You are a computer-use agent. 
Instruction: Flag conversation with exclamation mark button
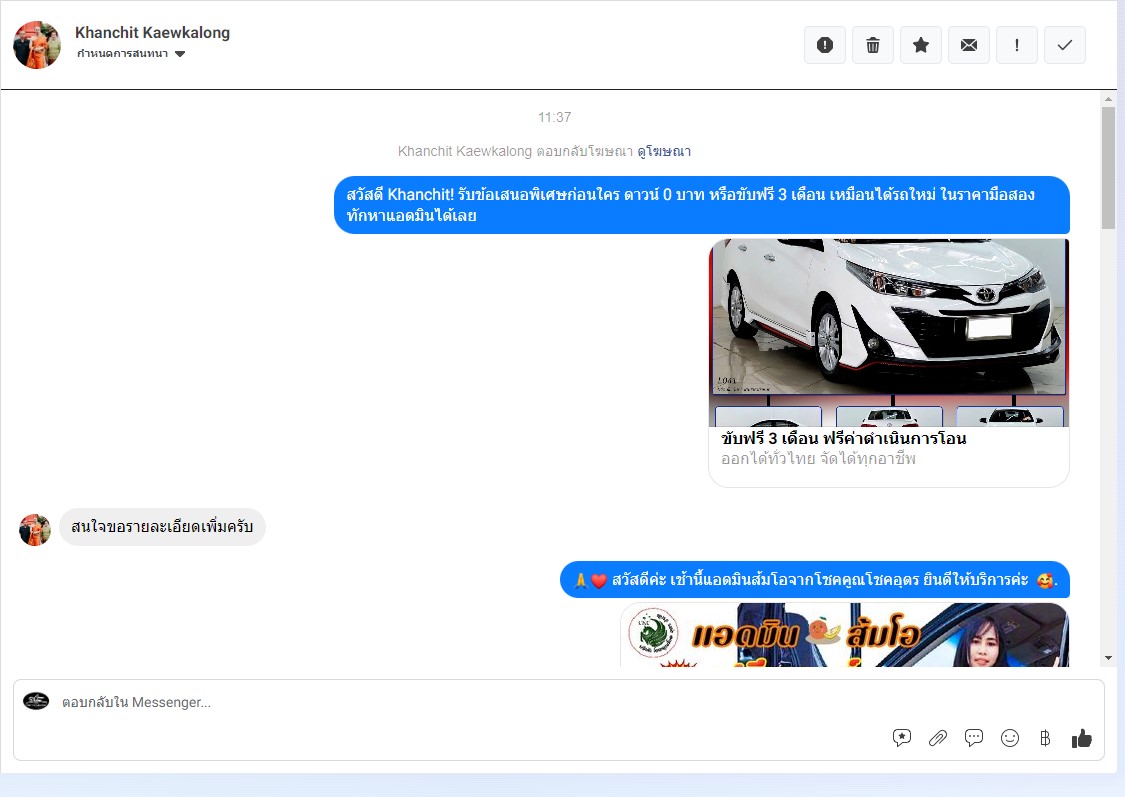(1017, 45)
